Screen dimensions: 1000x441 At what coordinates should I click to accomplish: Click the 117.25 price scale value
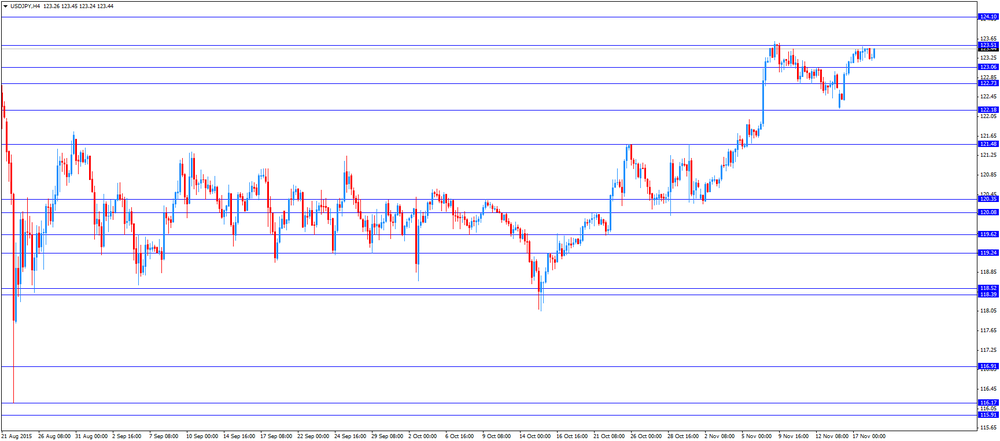[987, 350]
